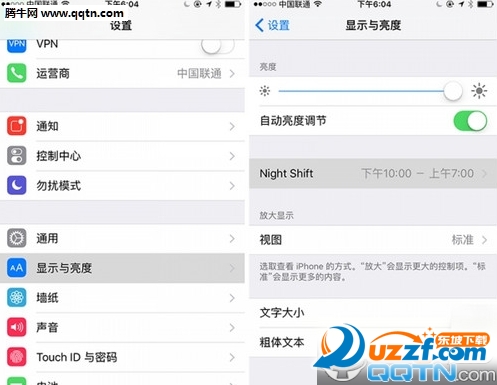The width and height of the screenshot is (497, 385).
Task: Tap the blue AA Display icon
Action: 17,268
